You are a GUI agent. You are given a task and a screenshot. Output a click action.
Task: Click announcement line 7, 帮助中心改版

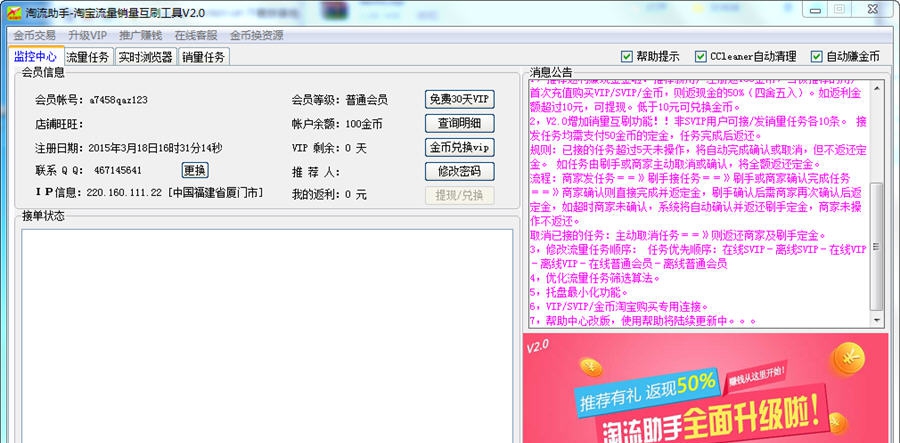click(643, 321)
